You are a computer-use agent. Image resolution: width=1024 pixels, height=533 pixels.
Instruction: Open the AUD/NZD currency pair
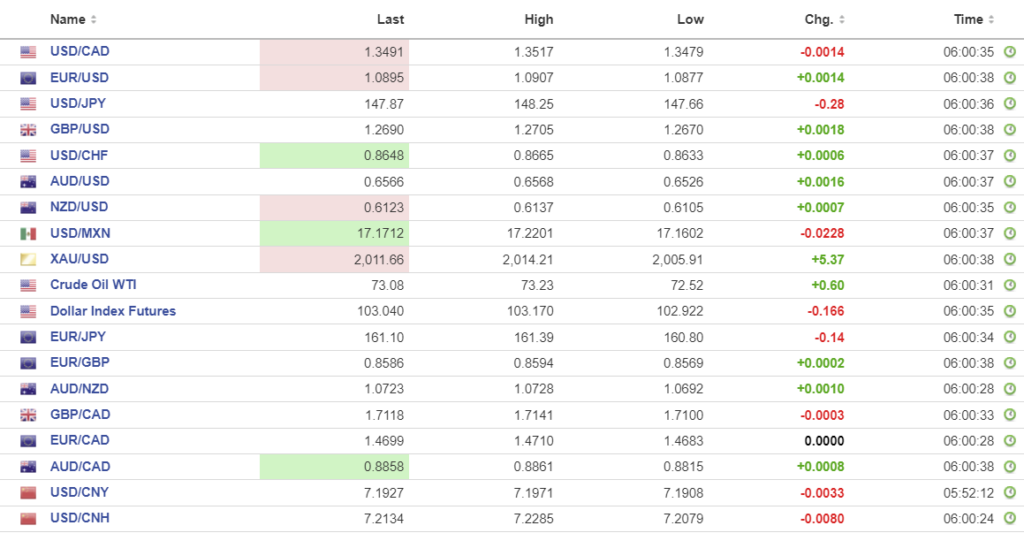point(80,389)
